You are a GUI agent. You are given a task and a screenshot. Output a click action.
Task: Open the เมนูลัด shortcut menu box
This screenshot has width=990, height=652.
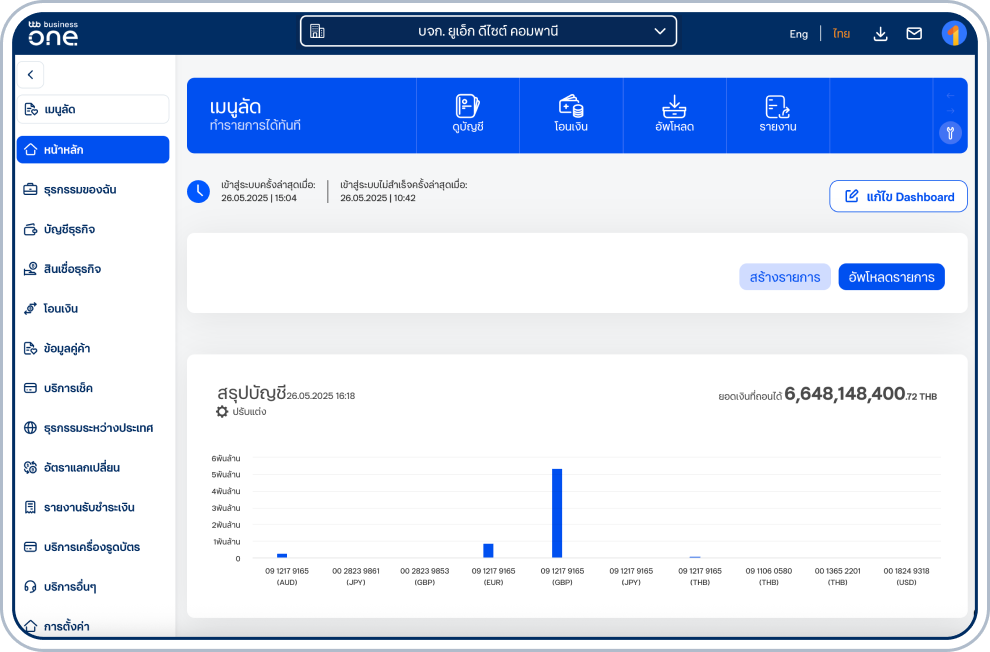pyautogui.click(x=93, y=109)
